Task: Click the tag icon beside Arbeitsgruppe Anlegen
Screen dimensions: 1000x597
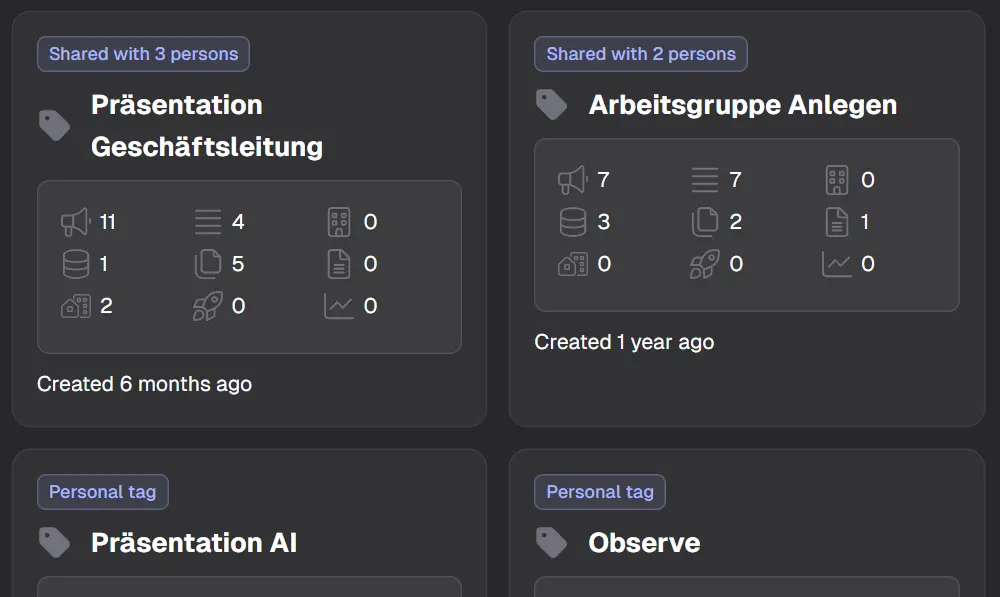Action: pos(551,105)
